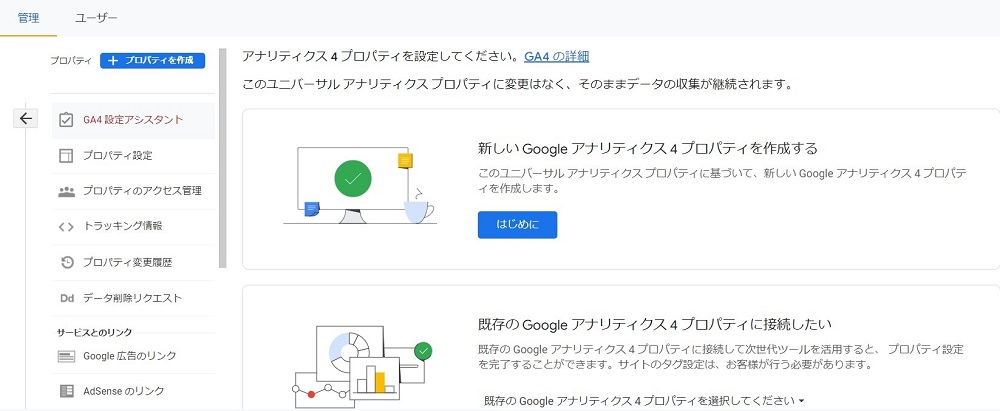Open the 既存の Google アナリティクス 4 プロパティを選択 dropdown
1000x411 pixels.
[643, 401]
